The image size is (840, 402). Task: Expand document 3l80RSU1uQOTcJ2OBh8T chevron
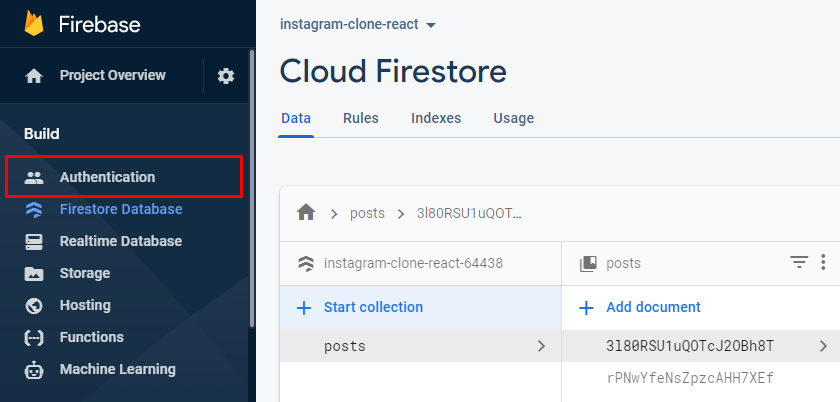tap(823, 346)
